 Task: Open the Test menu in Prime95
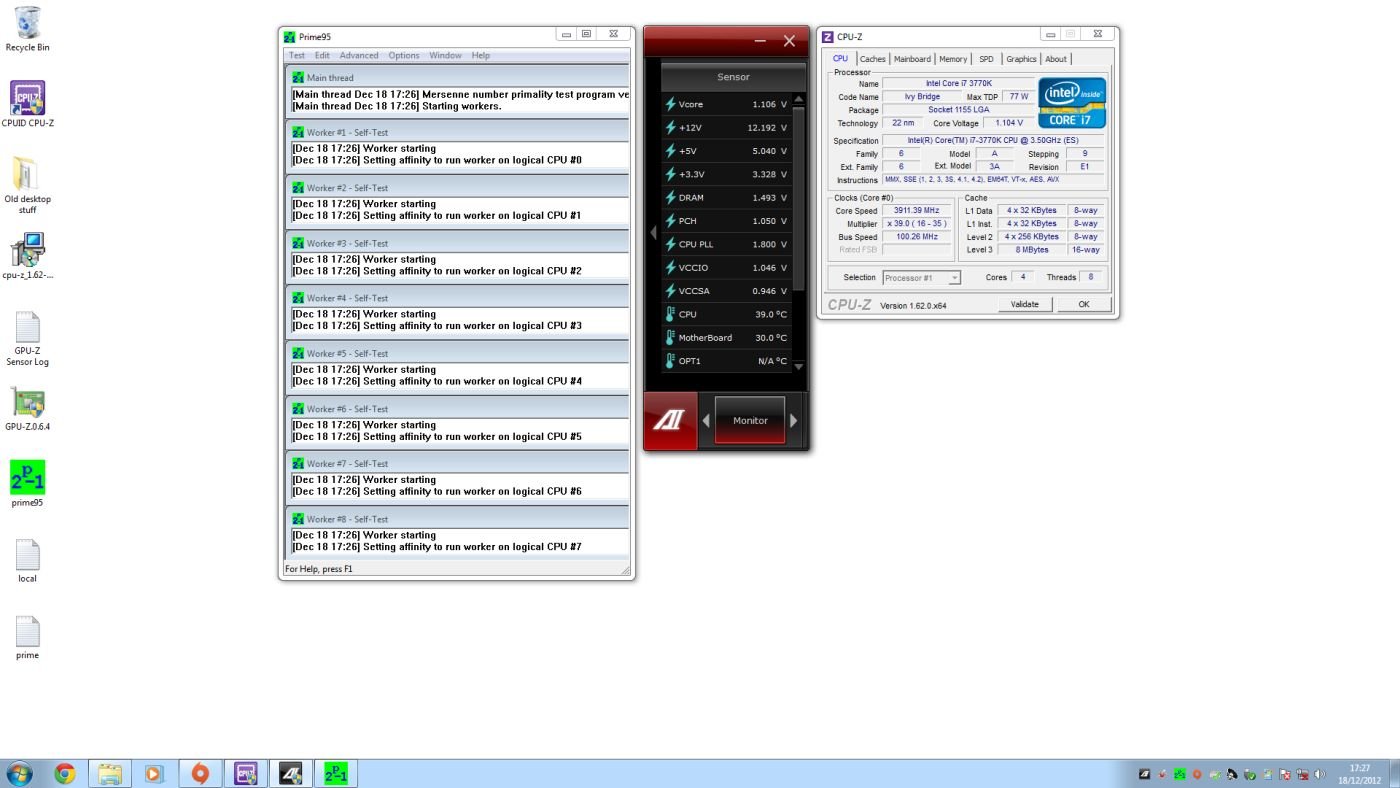coord(297,56)
